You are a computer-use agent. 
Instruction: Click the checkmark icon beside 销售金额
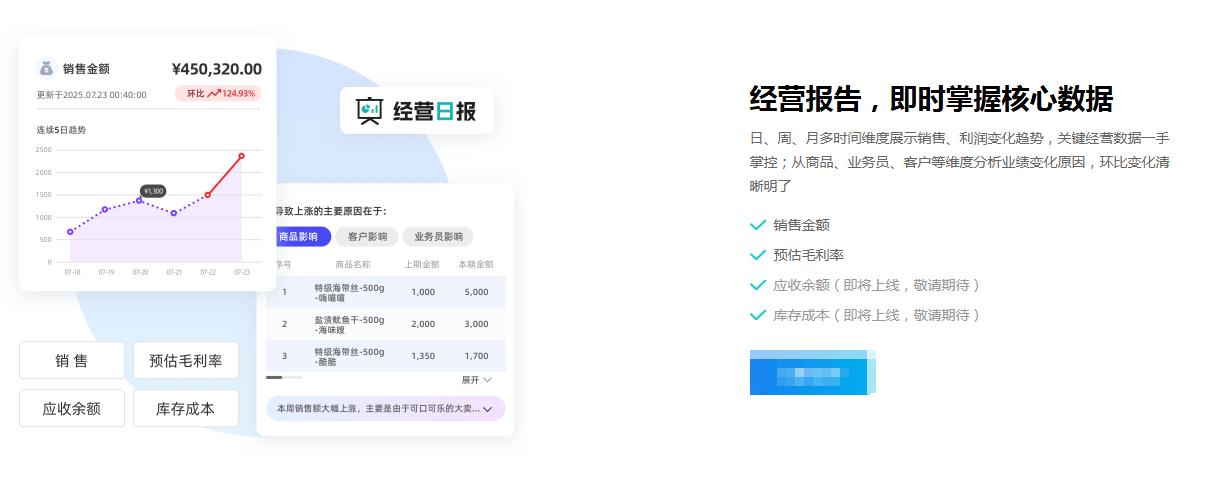point(758,225)
